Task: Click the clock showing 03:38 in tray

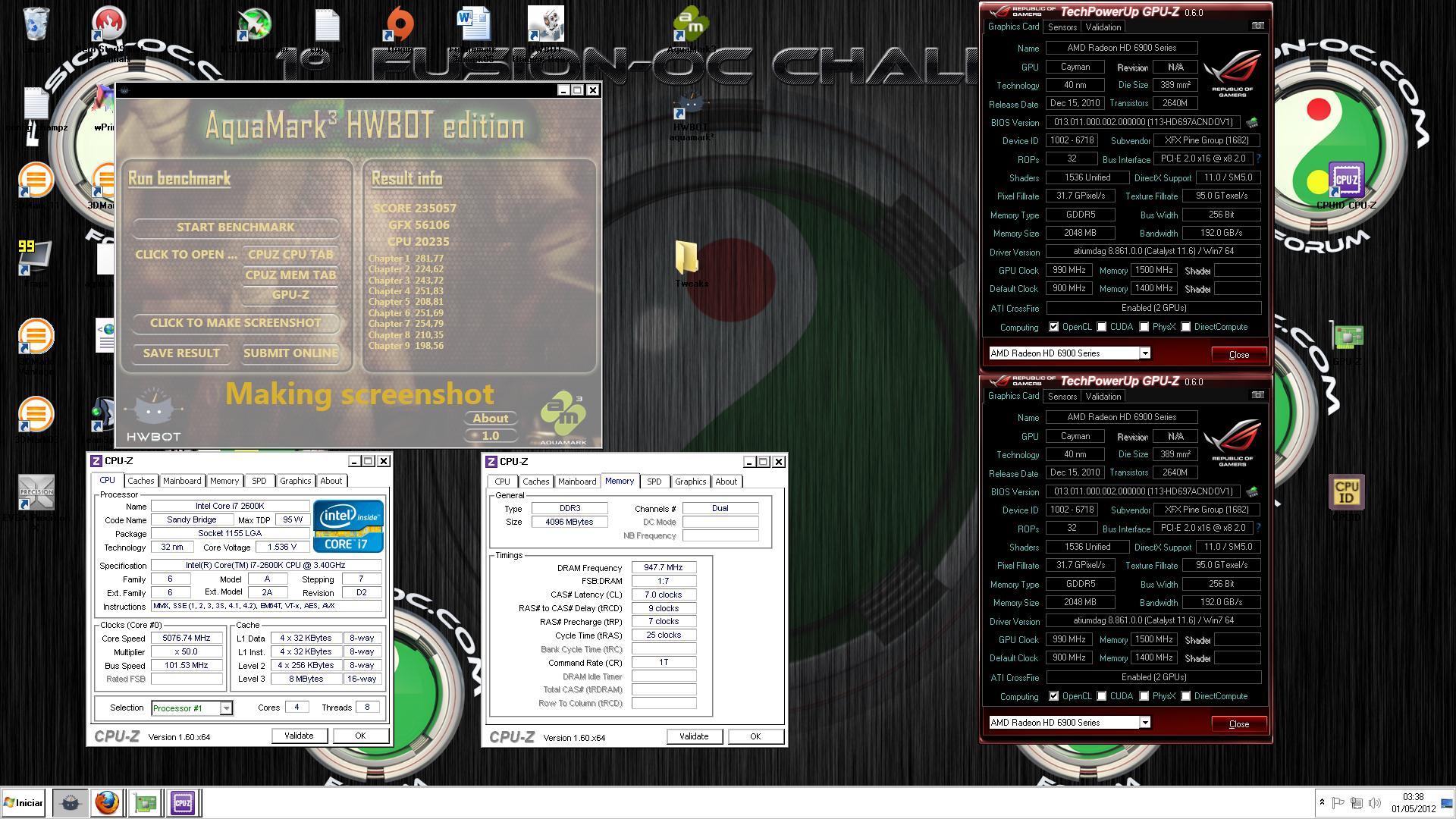Action: point(1413,797)
